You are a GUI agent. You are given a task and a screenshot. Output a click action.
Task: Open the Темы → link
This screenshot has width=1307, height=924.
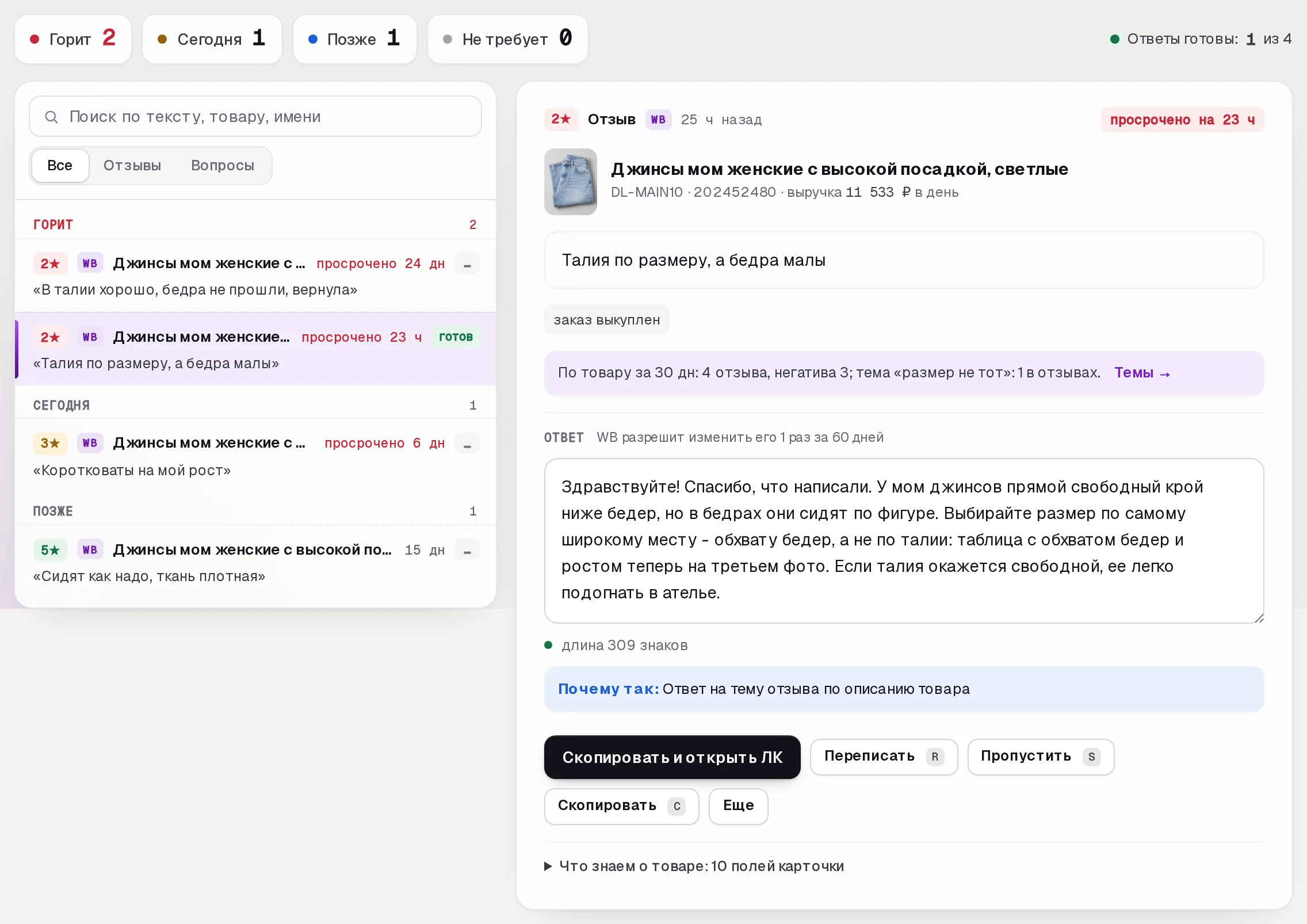click(1142, 373)
